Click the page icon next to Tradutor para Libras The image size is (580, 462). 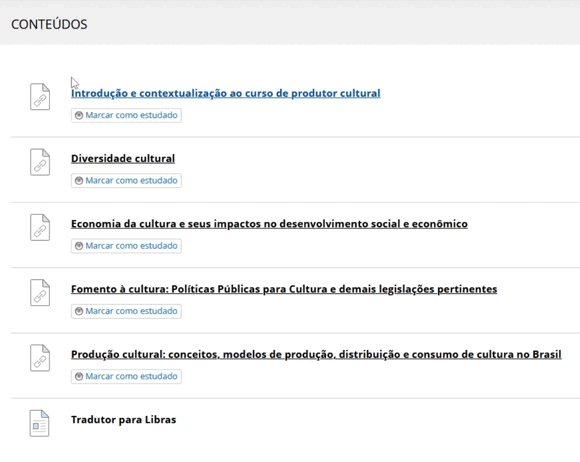coord(39,423)
